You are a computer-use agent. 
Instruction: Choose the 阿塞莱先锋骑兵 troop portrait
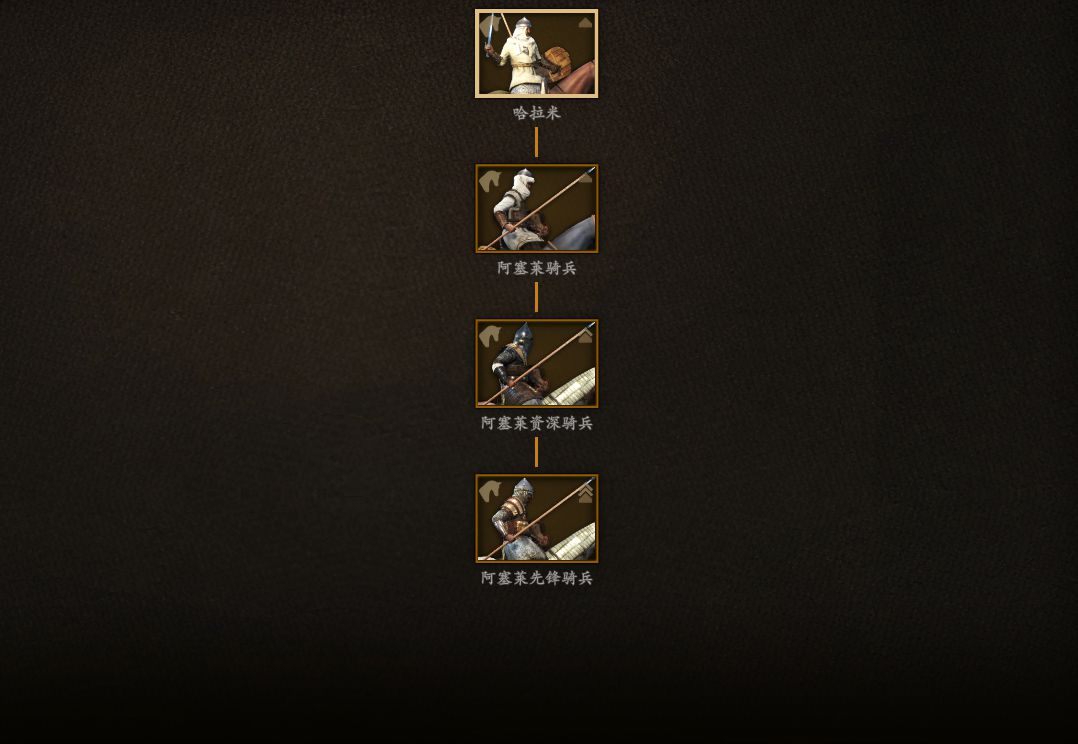(x=536, y=518)
